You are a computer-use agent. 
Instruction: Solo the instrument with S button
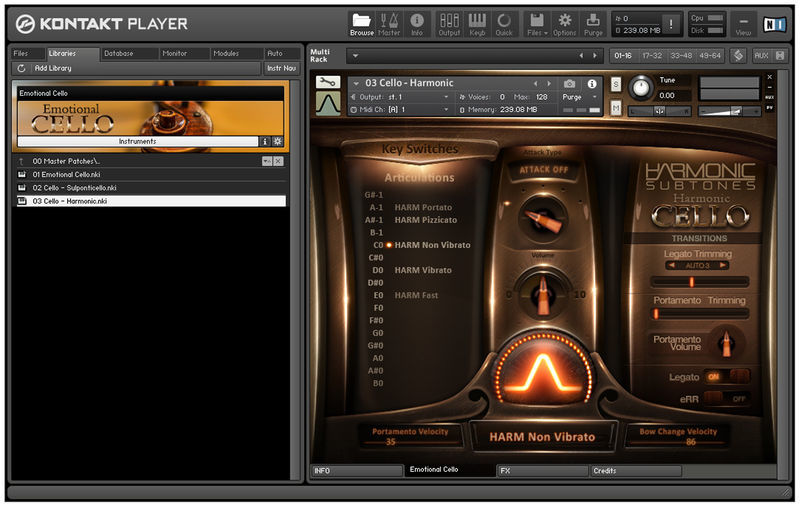616,85
